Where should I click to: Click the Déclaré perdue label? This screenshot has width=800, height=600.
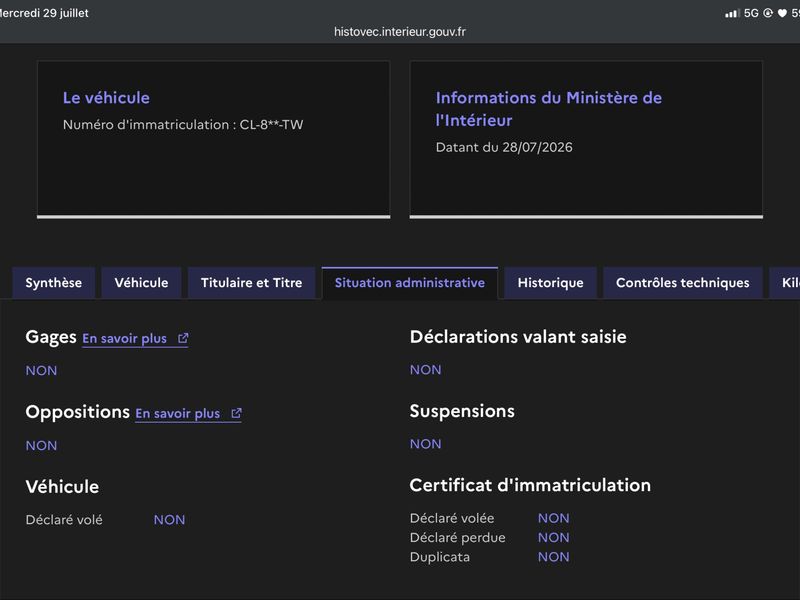458,538
